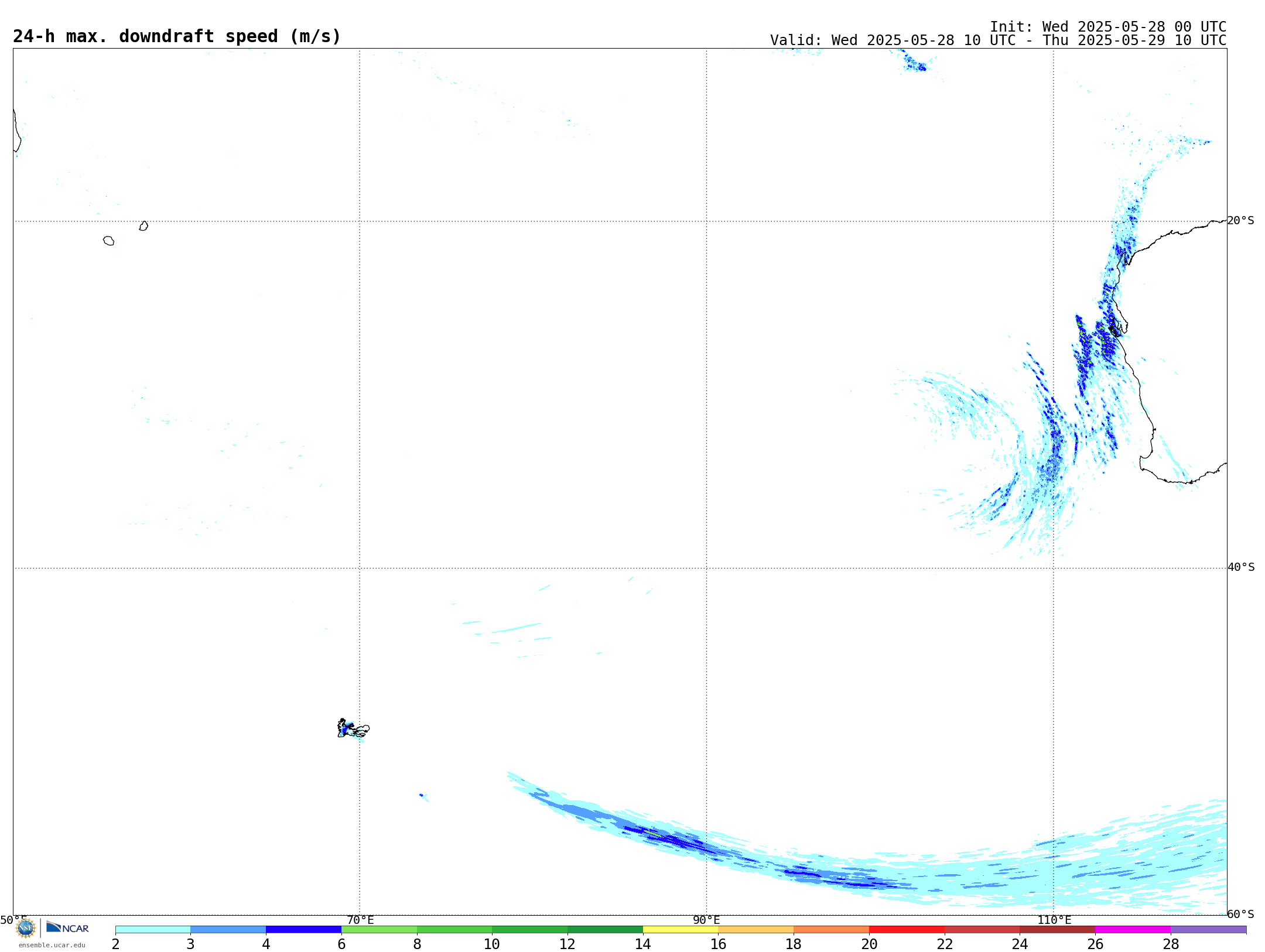
Task: Click the 110°E longitude label
Action: (x=1054, y=920)
